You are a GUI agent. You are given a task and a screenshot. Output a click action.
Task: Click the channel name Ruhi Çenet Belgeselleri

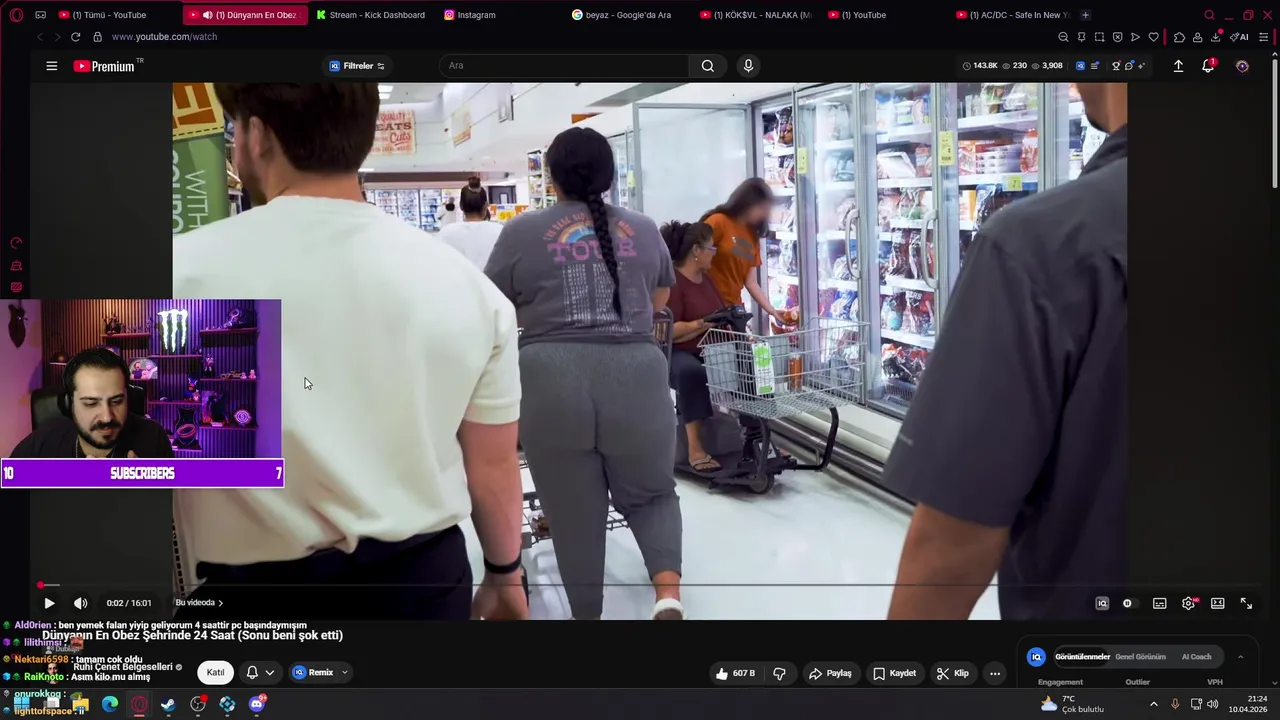pyautogui.click(x=123, y=667)
